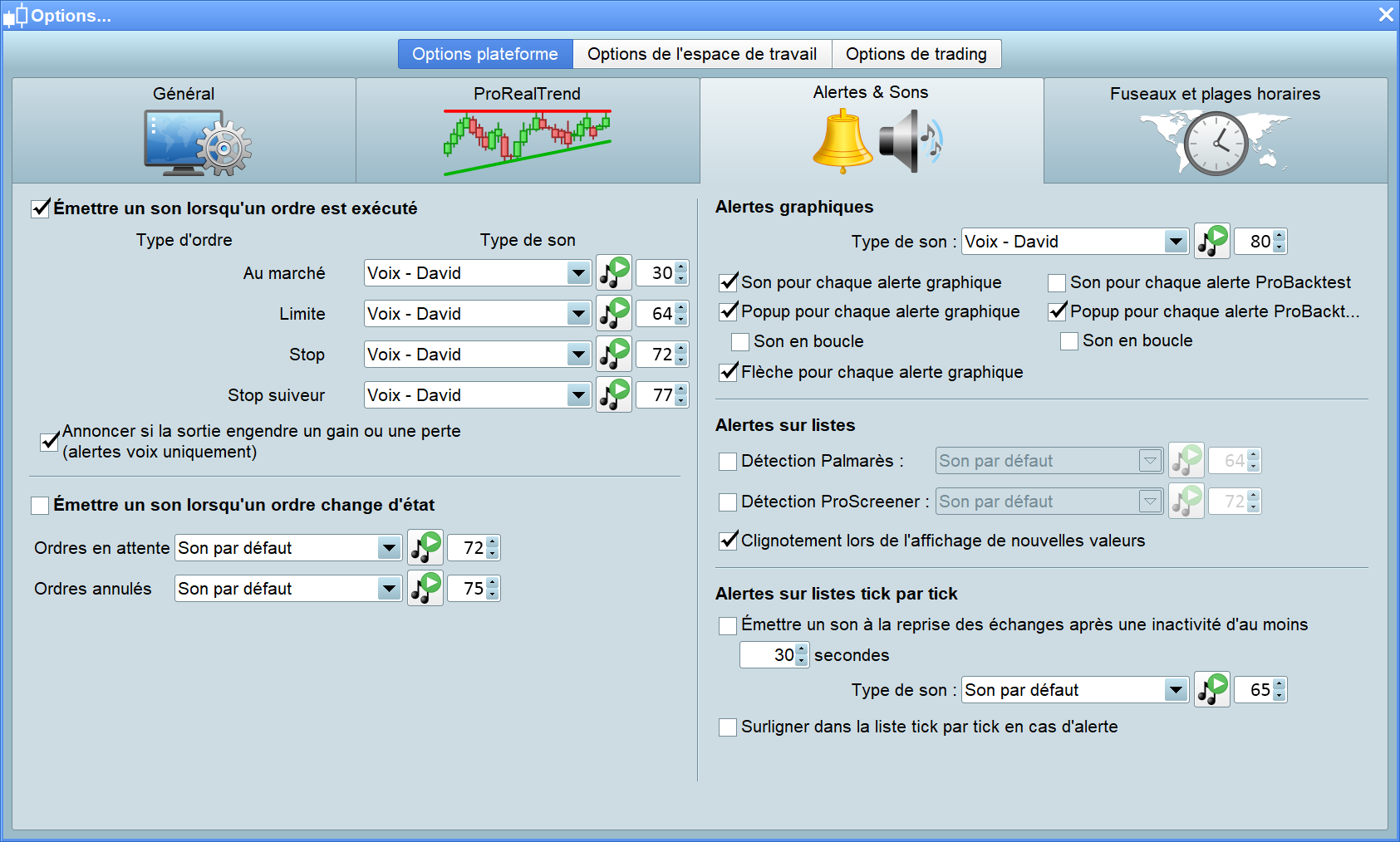Uncheck Flèche pour chaque alerte graphique
1400x842 pixels.
point(728,372)
